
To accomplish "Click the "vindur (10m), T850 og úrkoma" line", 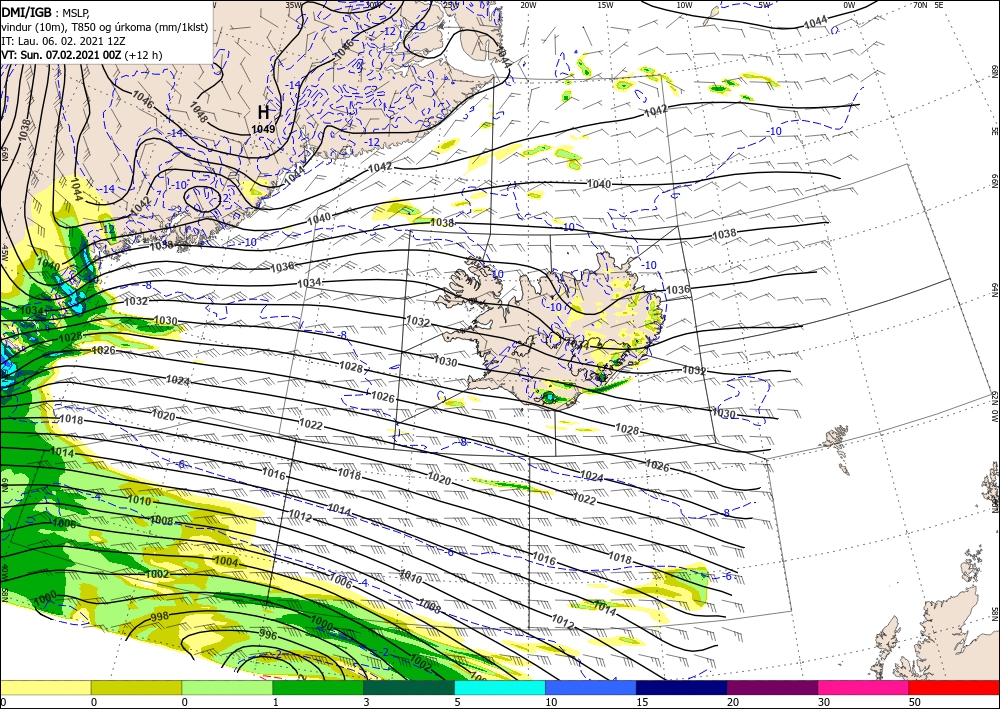I will [105, 27].
